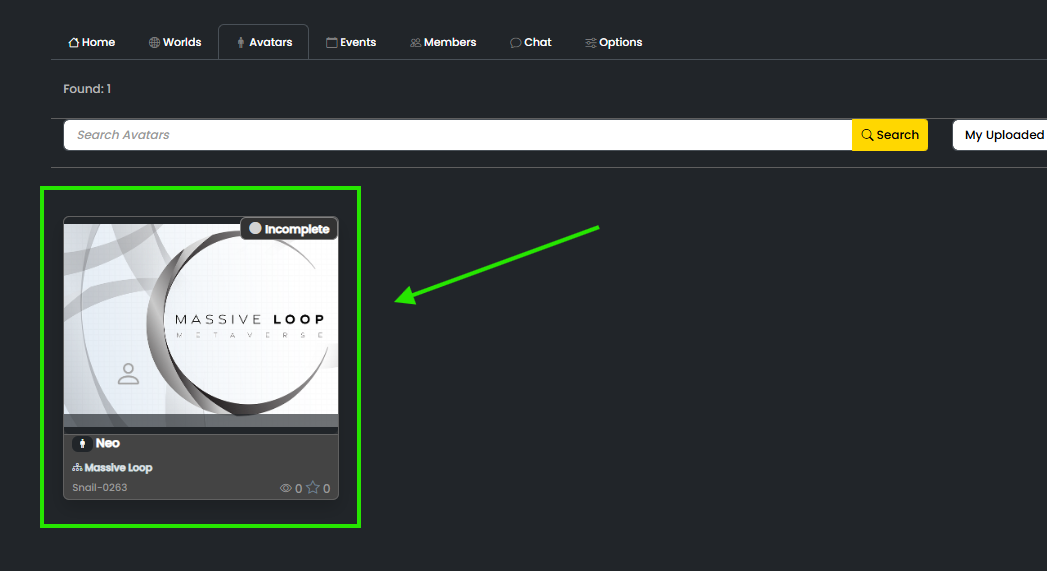The height and width of the screenshot is (571, 1047).
Task: Click the organization icon beside Massive Loop
Action: point(77,467)
